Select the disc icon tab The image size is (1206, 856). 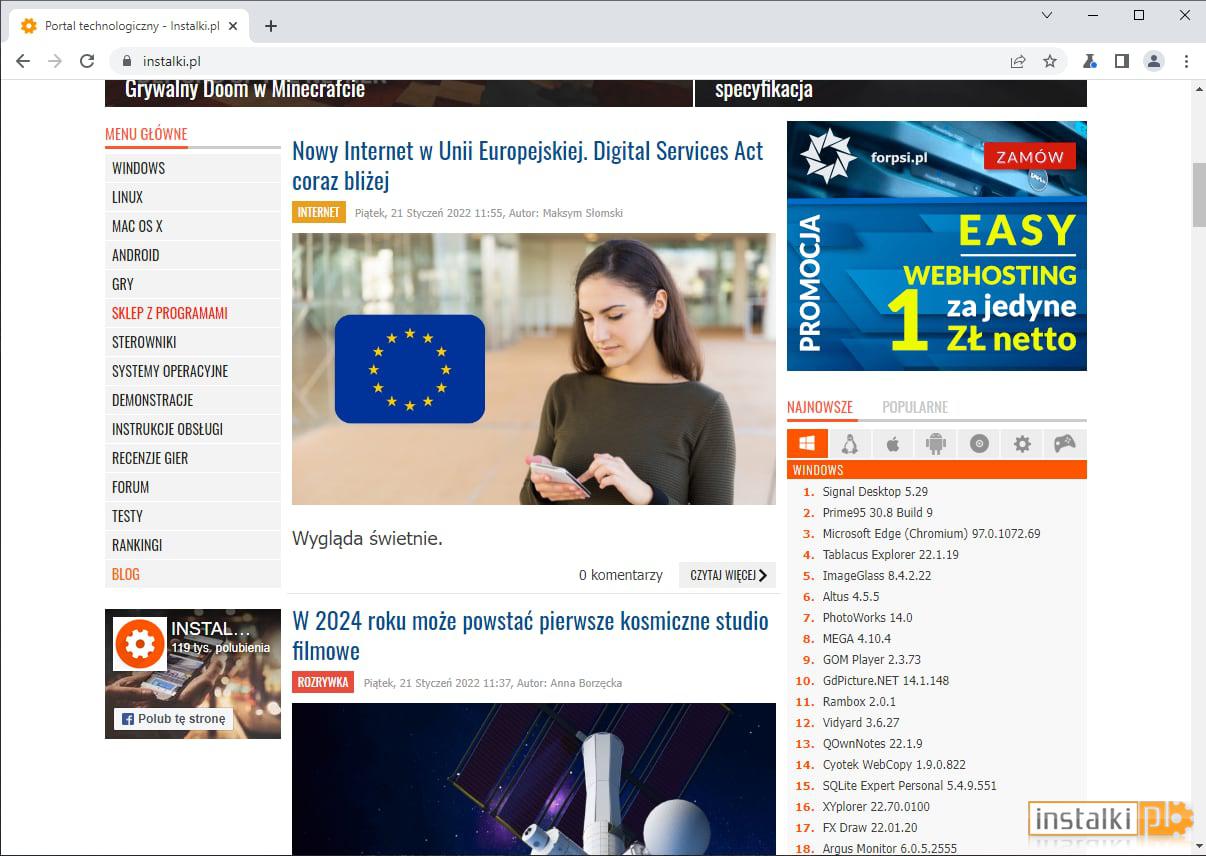979,444
